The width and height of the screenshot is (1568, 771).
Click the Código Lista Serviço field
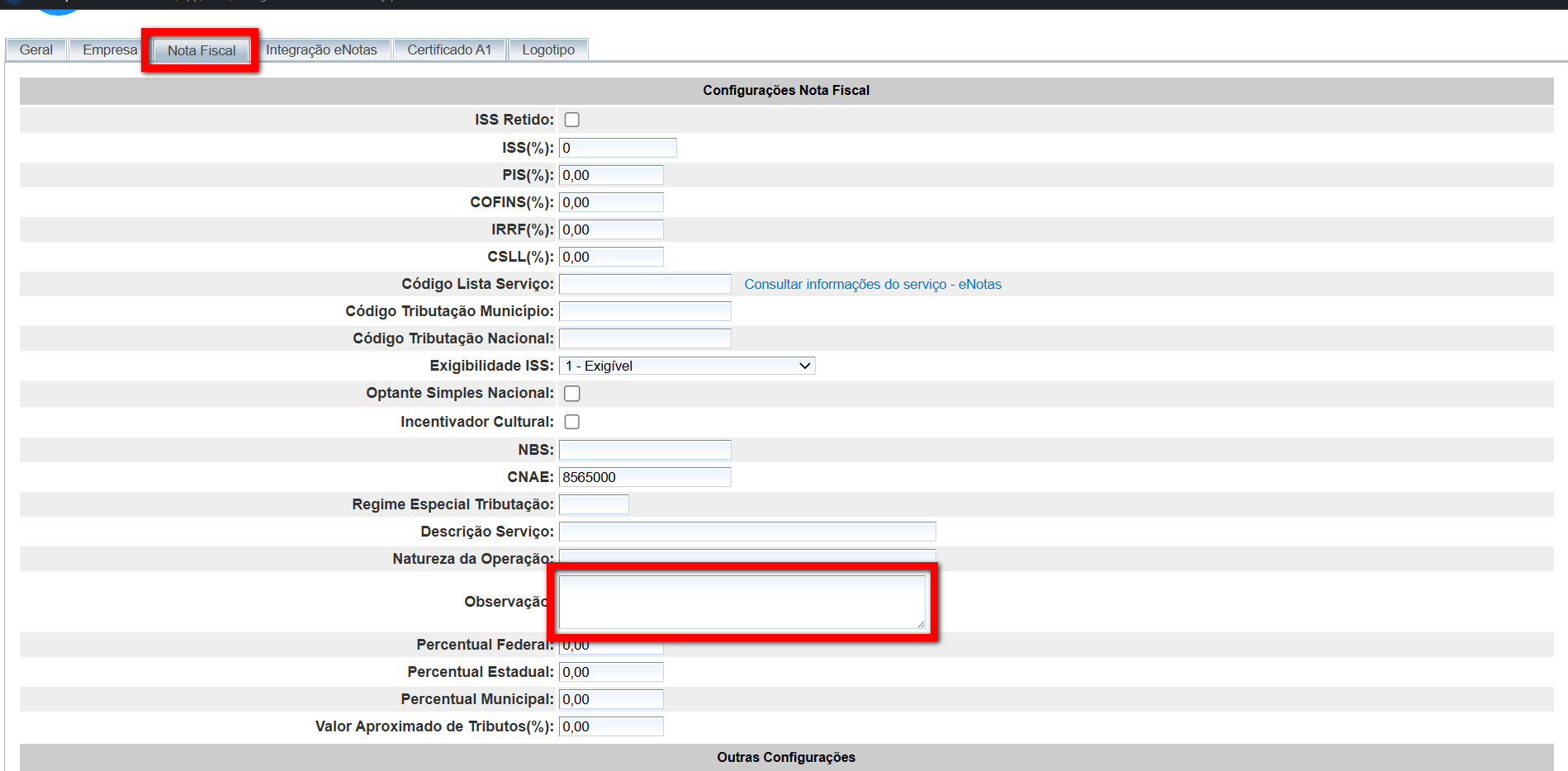tap(645, 284)
